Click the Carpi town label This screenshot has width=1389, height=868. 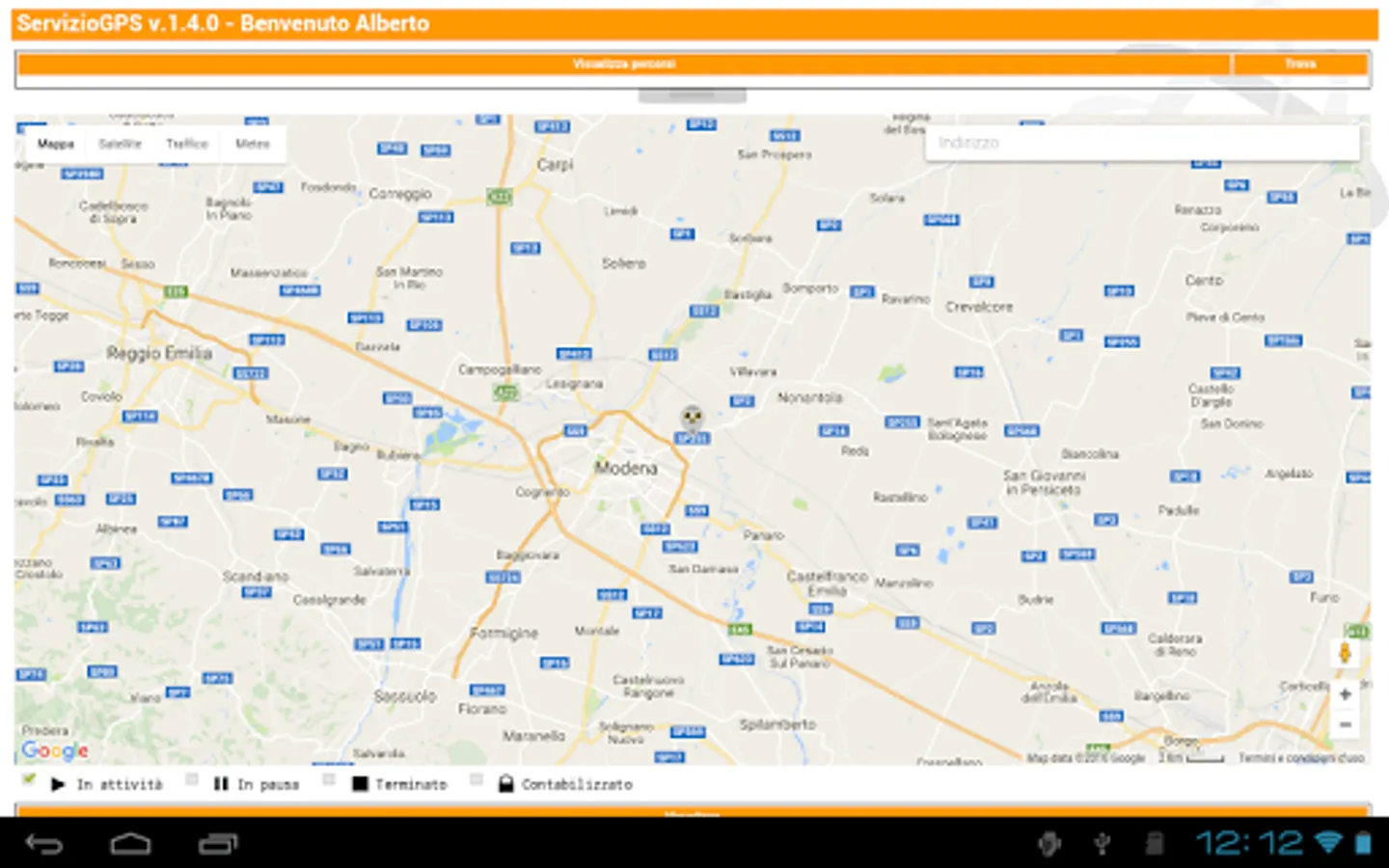[555, 165]
